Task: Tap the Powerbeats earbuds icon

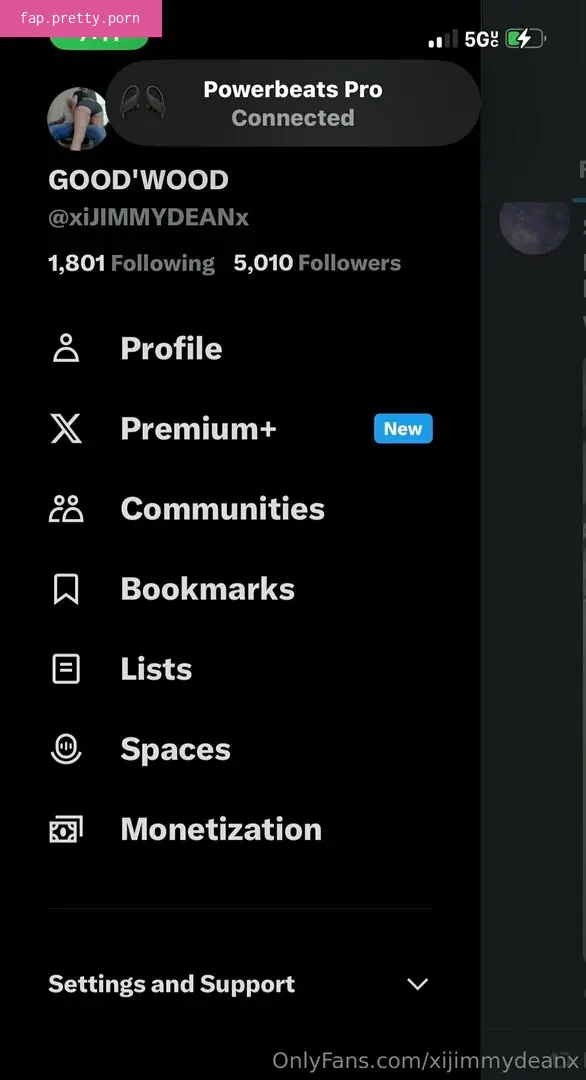Action: click(x=143, y=103)
